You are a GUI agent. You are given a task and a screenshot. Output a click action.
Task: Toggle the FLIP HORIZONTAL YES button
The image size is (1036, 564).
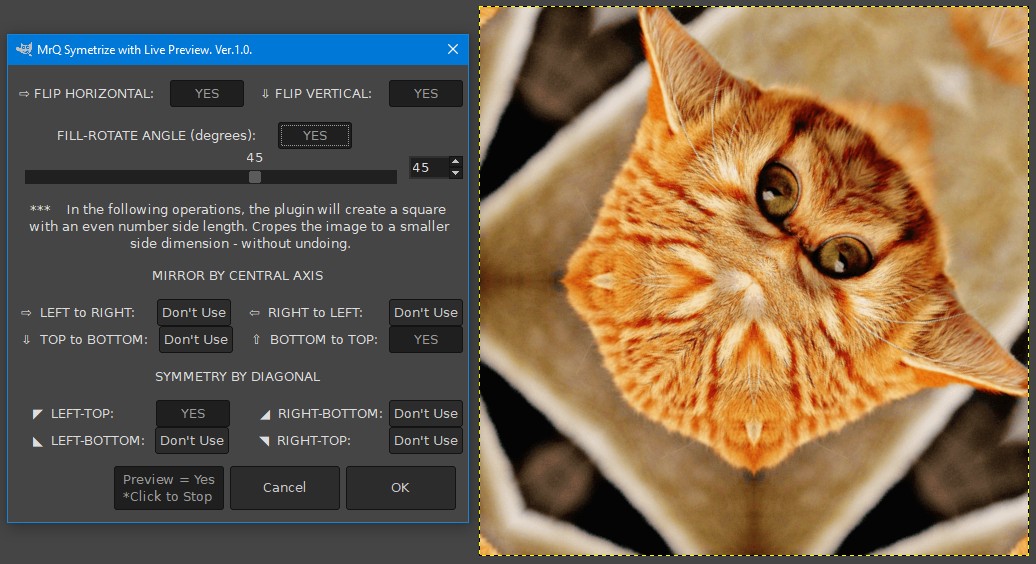pyautogui.click(x=207, y=94)
